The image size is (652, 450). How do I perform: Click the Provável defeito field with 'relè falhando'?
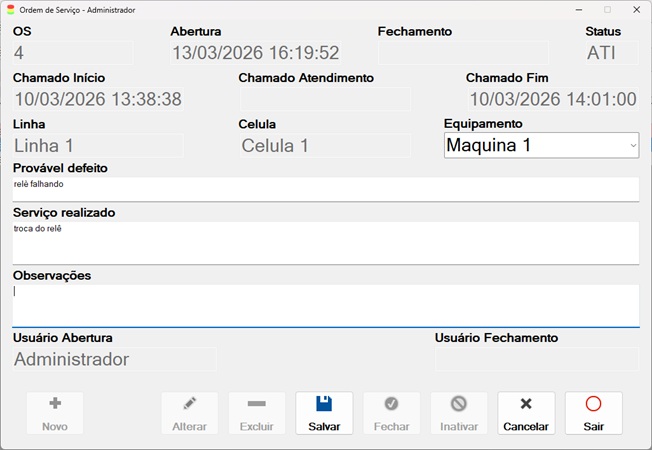tap(326, 189)
